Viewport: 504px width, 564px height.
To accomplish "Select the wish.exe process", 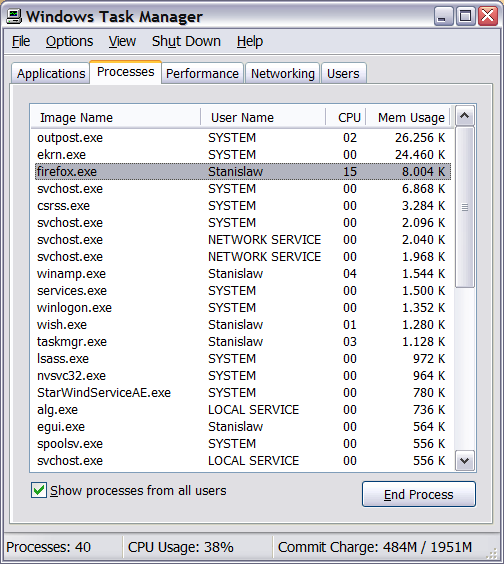I will pos(243,325).
